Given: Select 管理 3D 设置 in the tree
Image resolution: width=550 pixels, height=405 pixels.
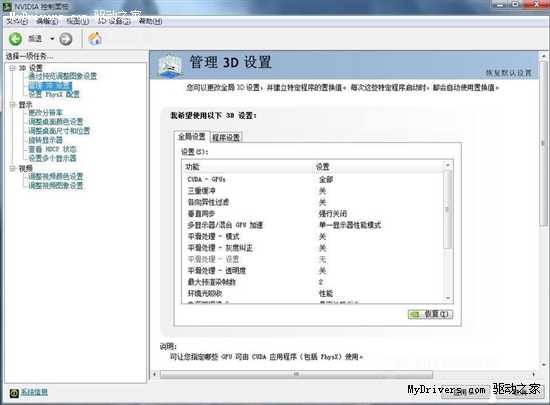Looking at the screenshot, I should tap(50, 86).
